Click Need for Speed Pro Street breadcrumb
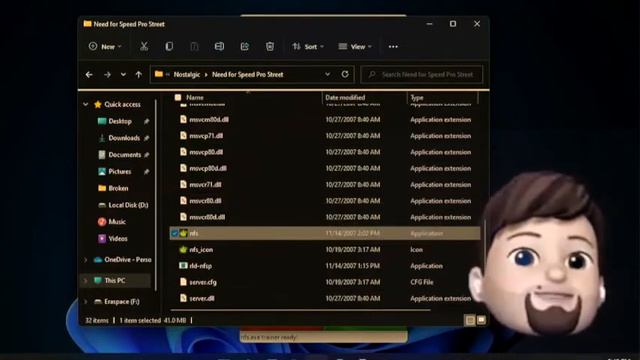 (x=247, y=75)
